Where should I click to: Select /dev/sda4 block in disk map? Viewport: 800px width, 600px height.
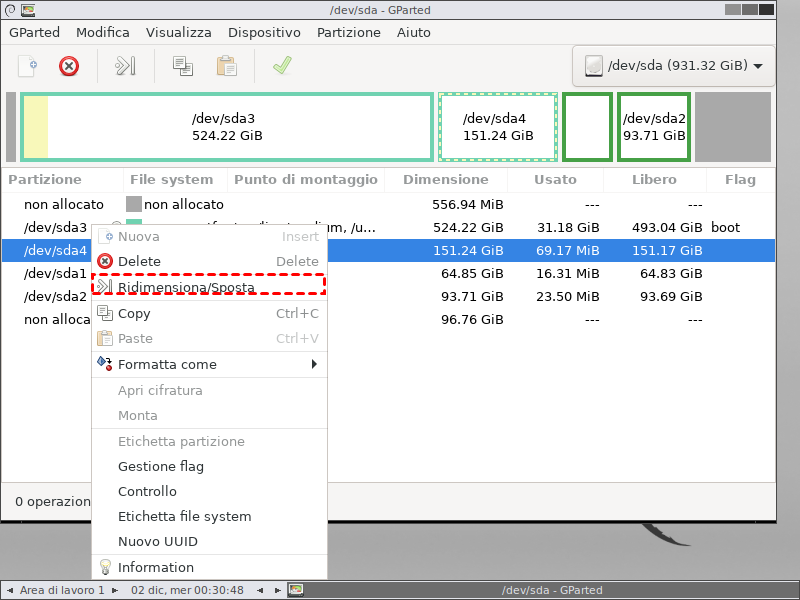[498, 127]
